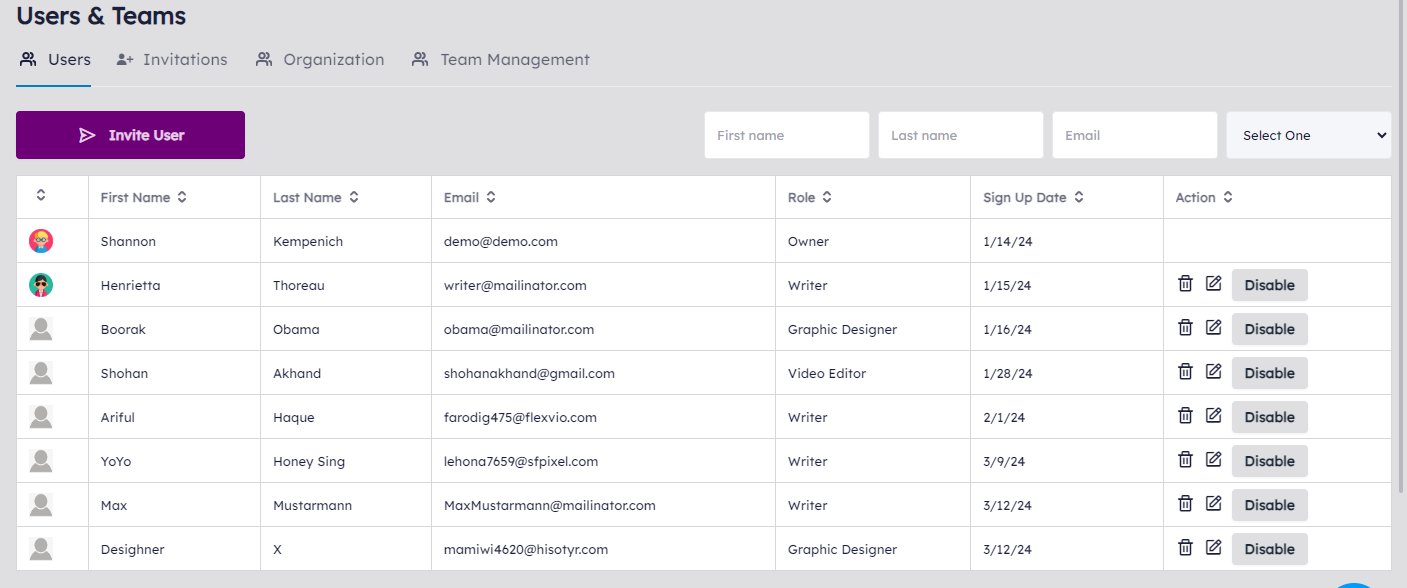The image size is (1407, 588).
Task: Sort by the avatar column arrows
Action: coord(41,197)
